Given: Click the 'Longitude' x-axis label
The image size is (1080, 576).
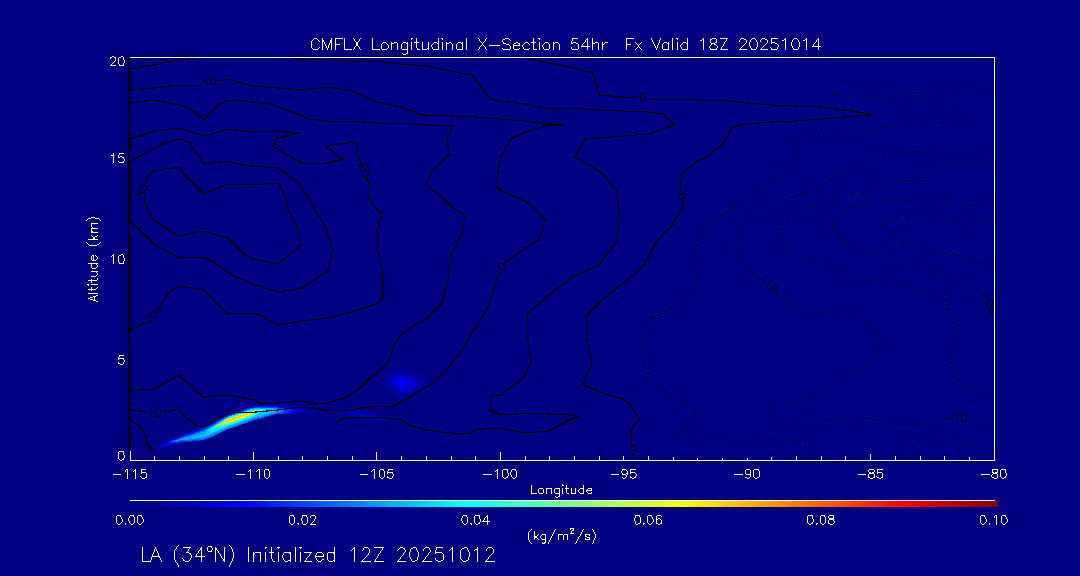Looking at the screenshot, I should [561, 491].
